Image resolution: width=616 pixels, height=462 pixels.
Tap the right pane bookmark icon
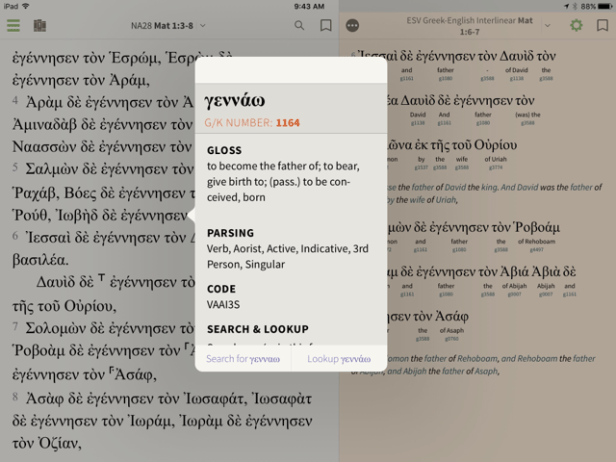(602, 25)
